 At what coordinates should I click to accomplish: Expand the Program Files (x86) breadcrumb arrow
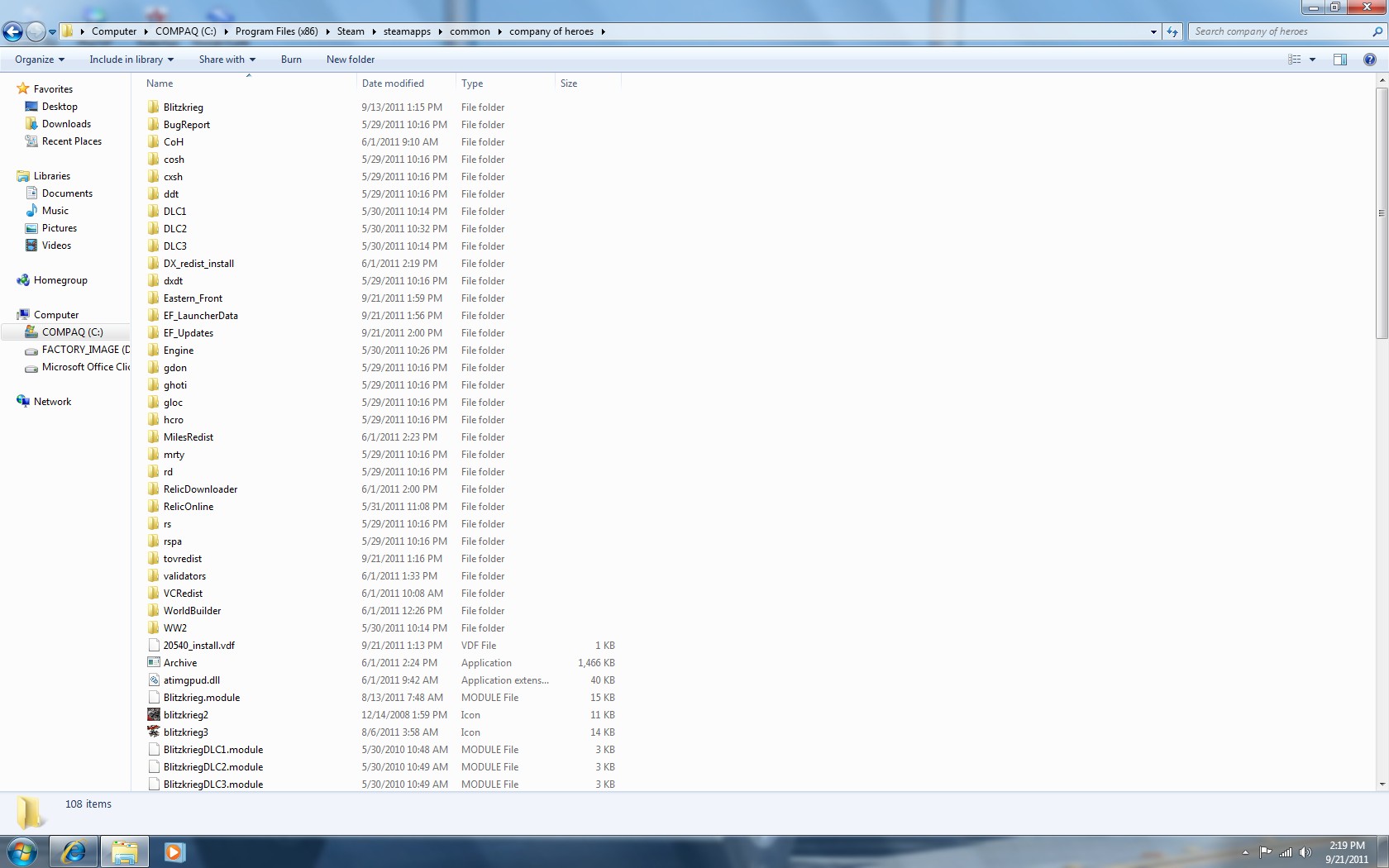(327, 31)
